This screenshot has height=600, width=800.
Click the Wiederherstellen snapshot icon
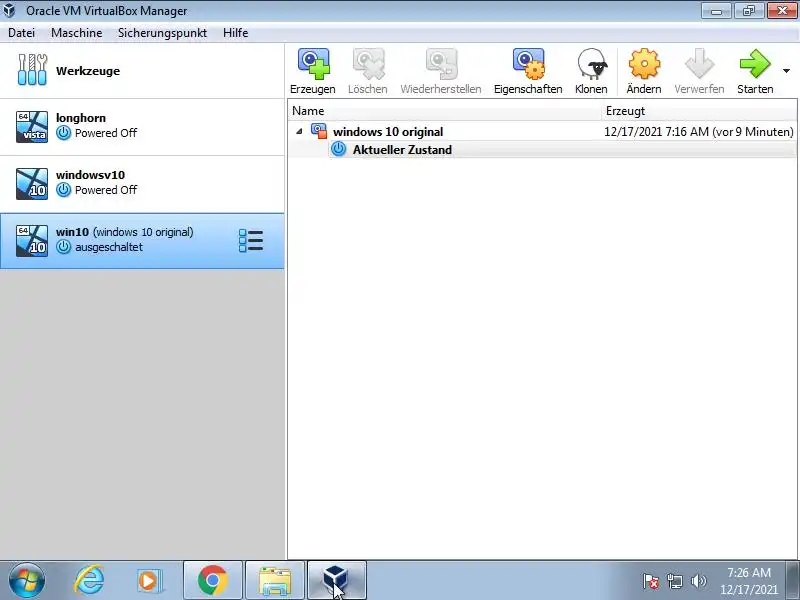(x=441, y=64)
